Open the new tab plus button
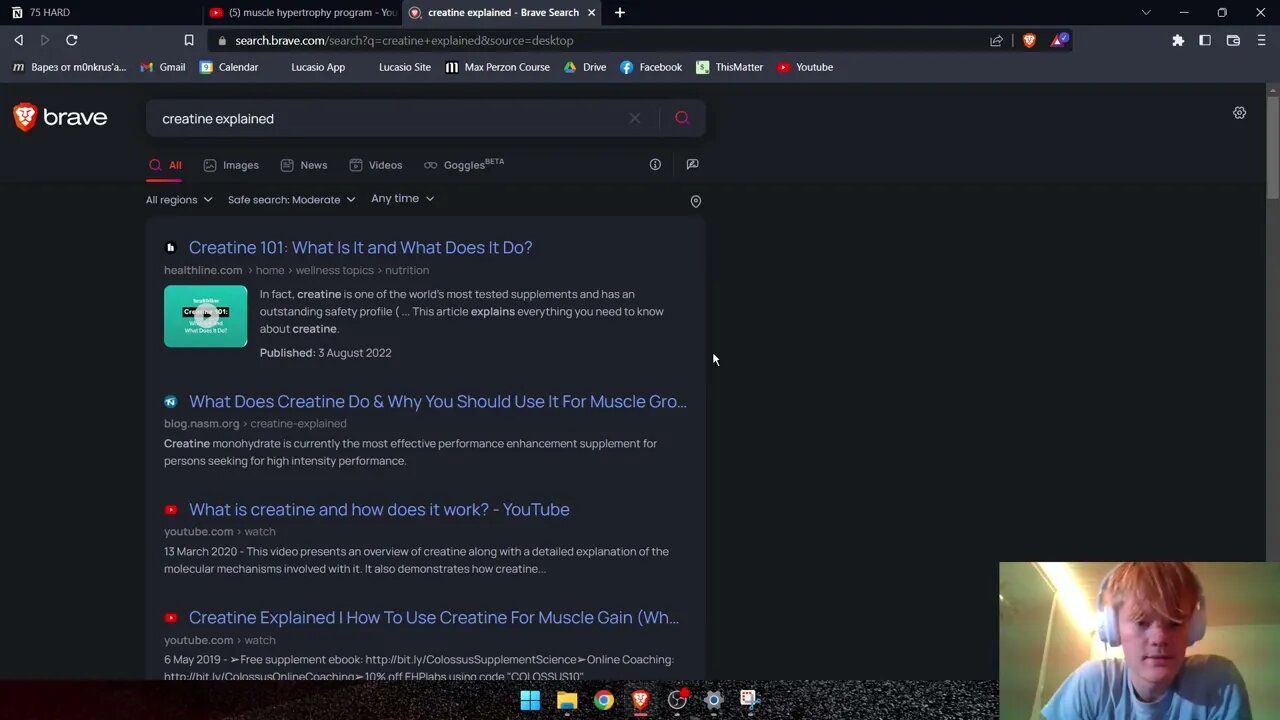The width and height of the screenshot is (1280, 720). tap(620, 12)
